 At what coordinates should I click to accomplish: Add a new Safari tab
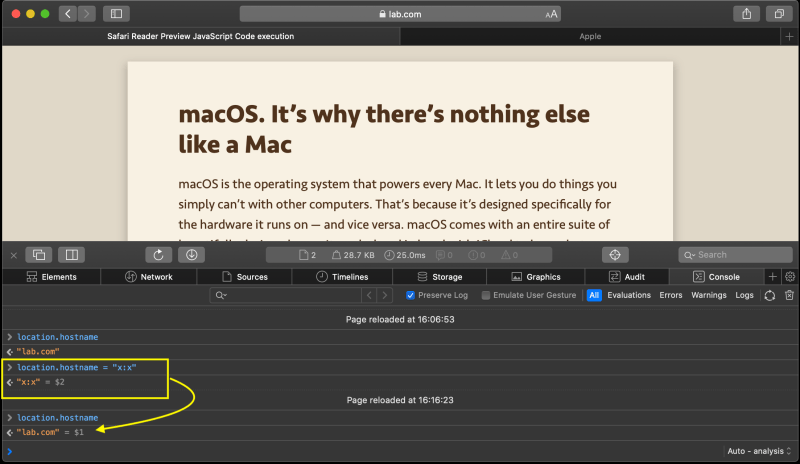point(789,36)
